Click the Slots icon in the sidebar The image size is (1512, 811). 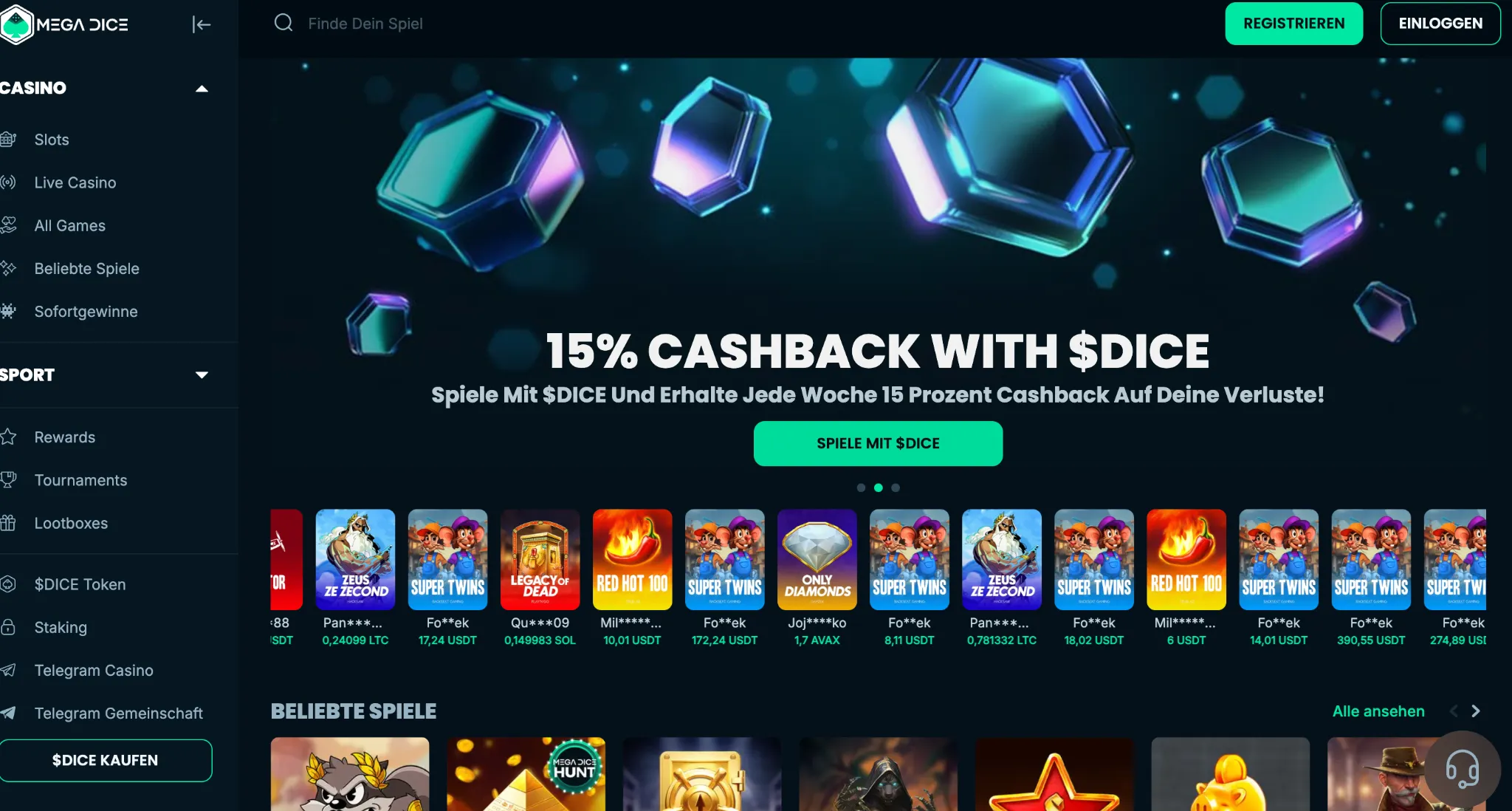point(8,139)
